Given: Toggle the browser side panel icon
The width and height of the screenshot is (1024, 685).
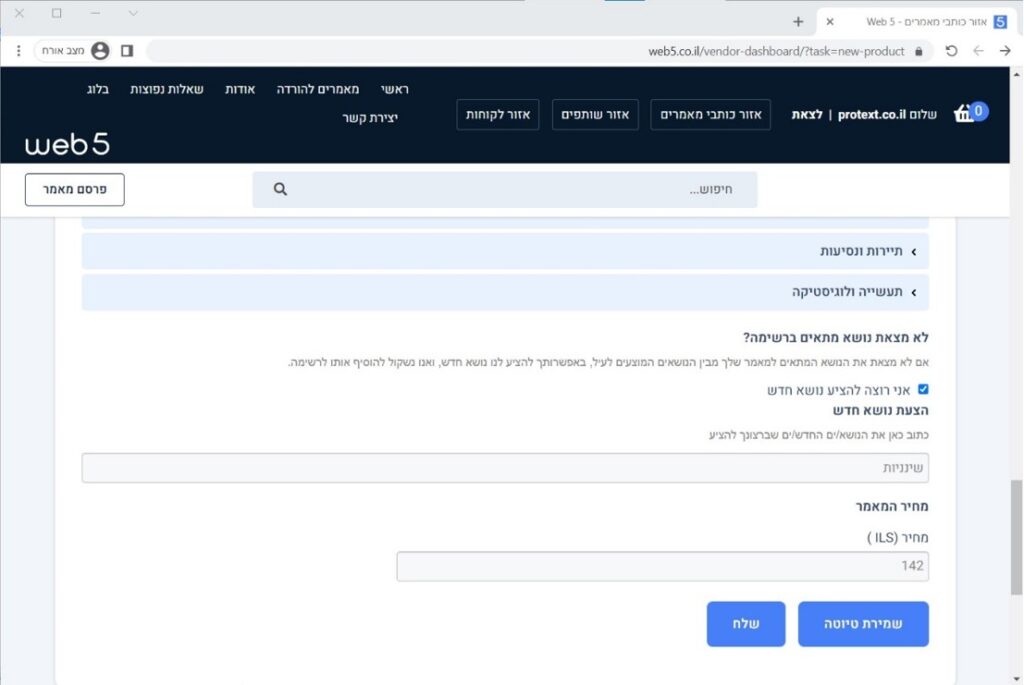Looking at the screenshot, I should tap(127, 51).
